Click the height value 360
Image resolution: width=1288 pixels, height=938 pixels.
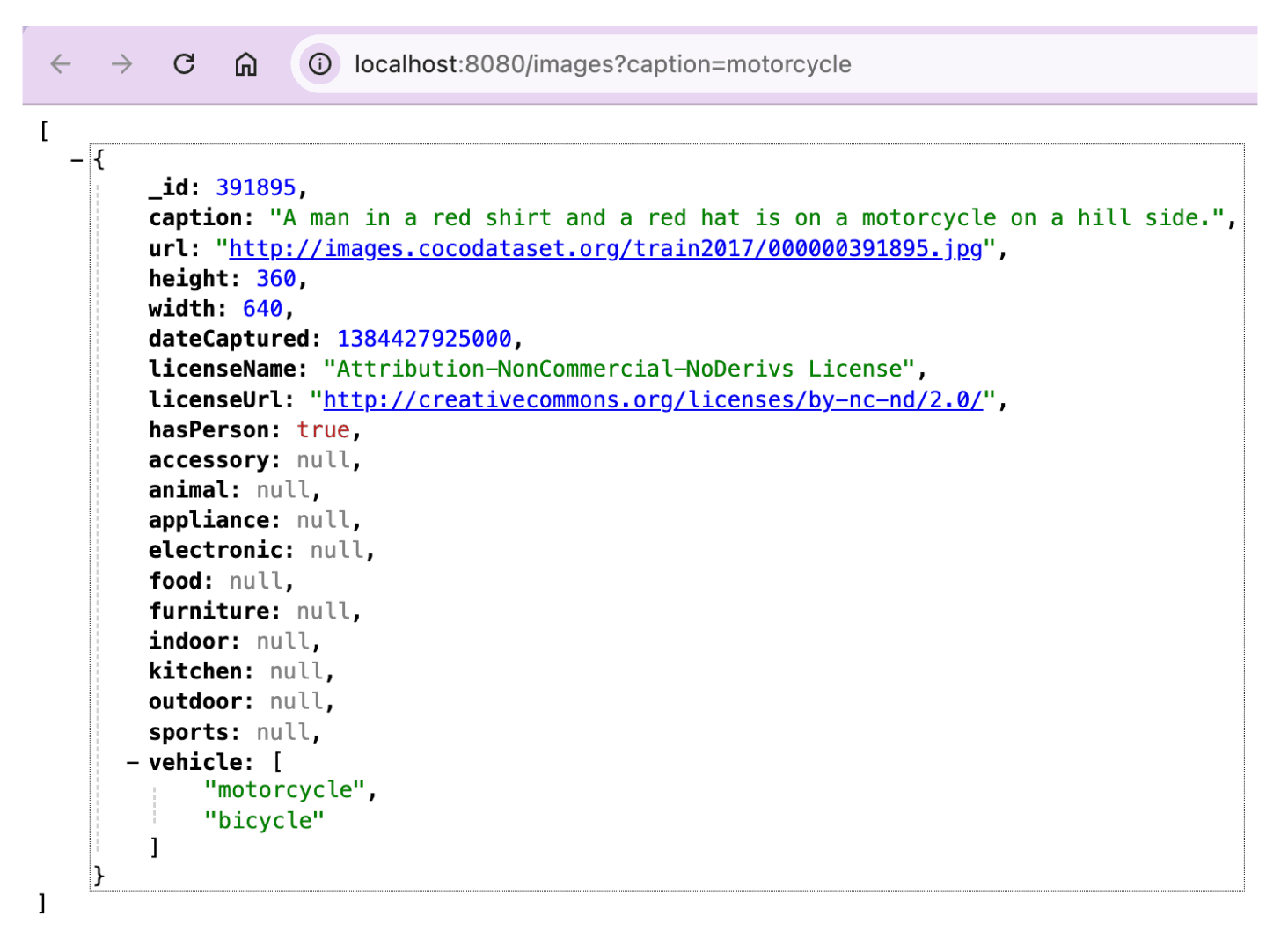click(276, 279)
